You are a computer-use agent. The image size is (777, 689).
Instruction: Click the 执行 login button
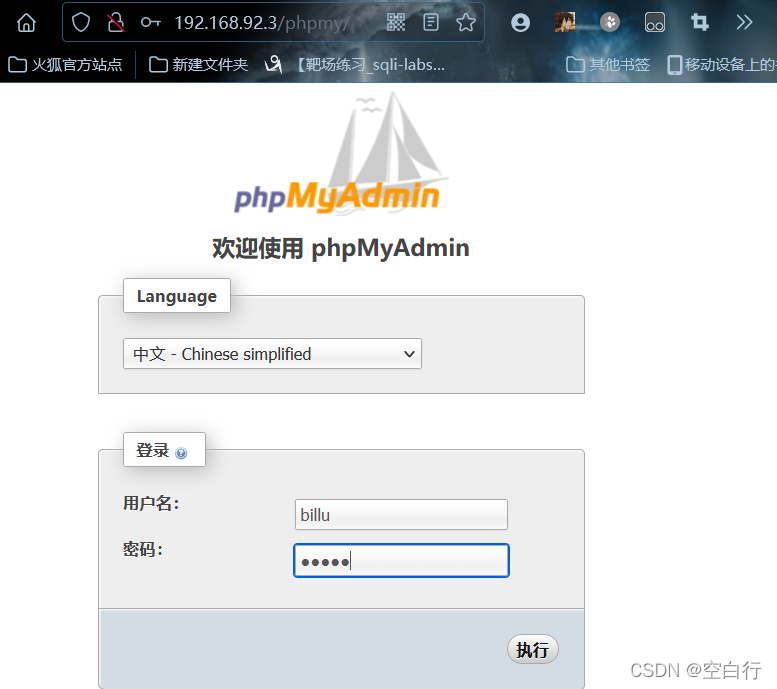tap(533, 649)
